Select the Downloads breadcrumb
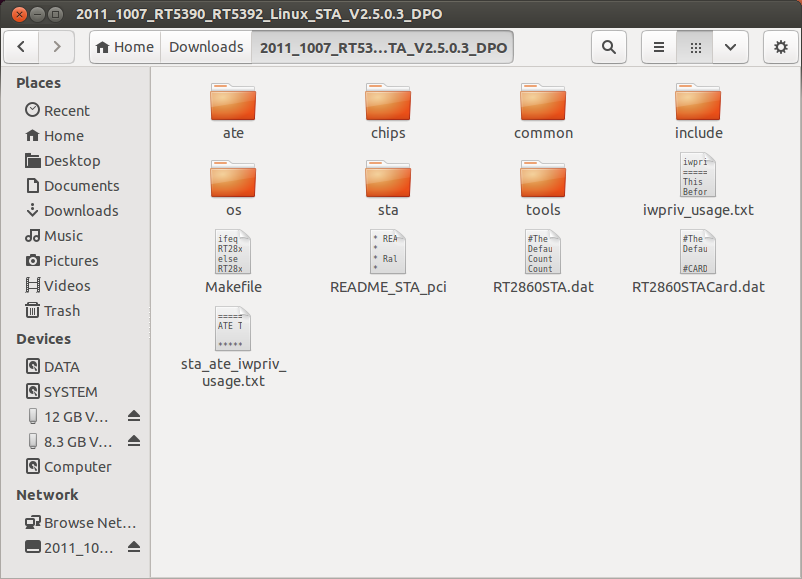The image size is (802, 579). (206, 47)
